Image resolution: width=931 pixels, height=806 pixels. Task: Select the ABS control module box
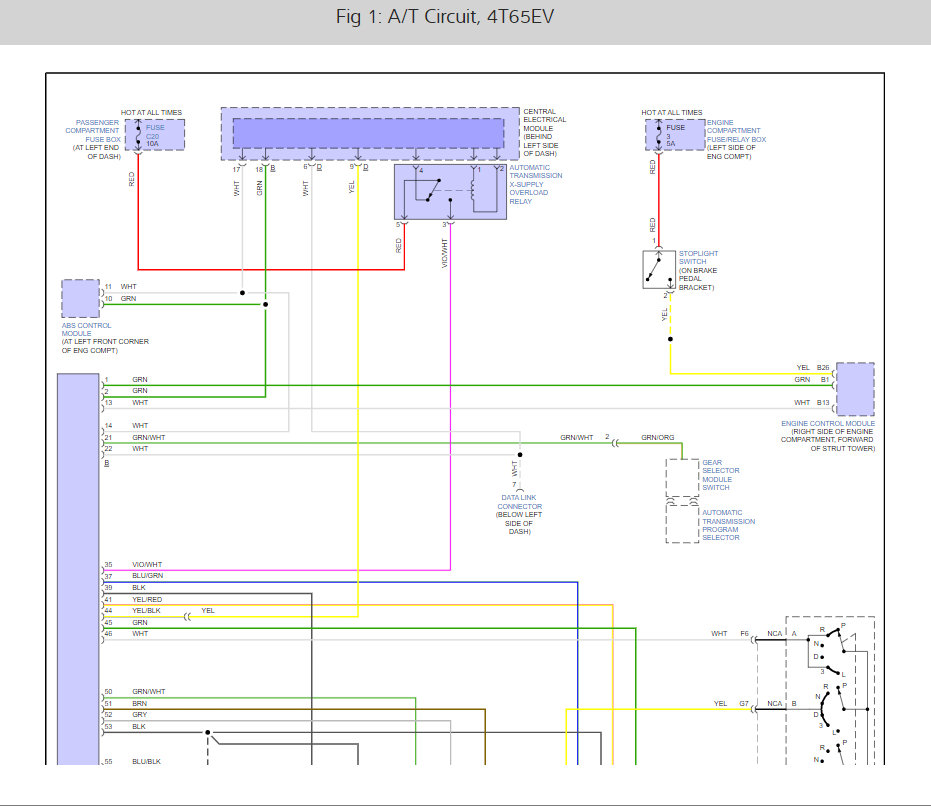(x=80, y=298)
